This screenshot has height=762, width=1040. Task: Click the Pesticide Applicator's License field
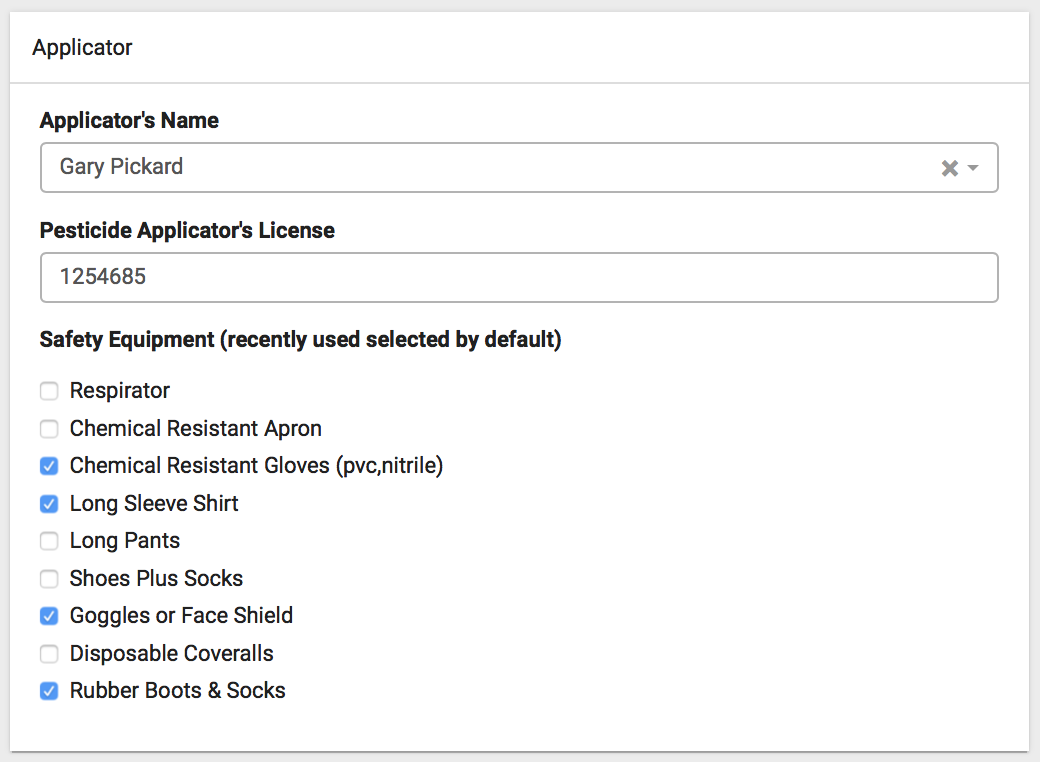point(518,277)
